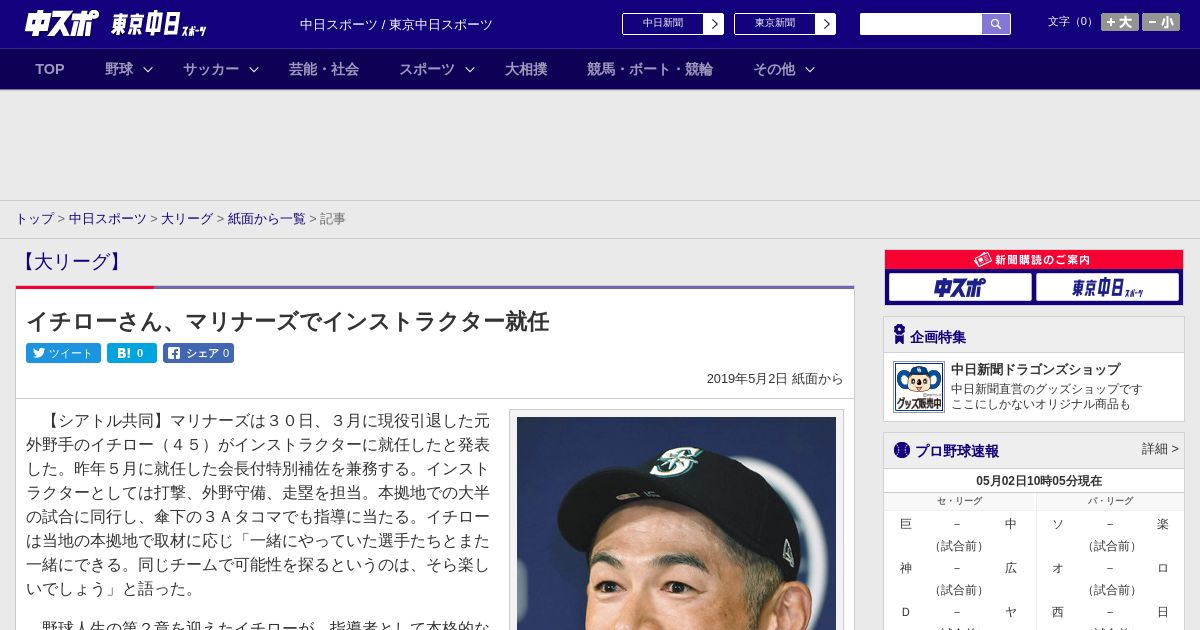Increase text size with 大 button
1200x630 pixels.
(1119, 22)
